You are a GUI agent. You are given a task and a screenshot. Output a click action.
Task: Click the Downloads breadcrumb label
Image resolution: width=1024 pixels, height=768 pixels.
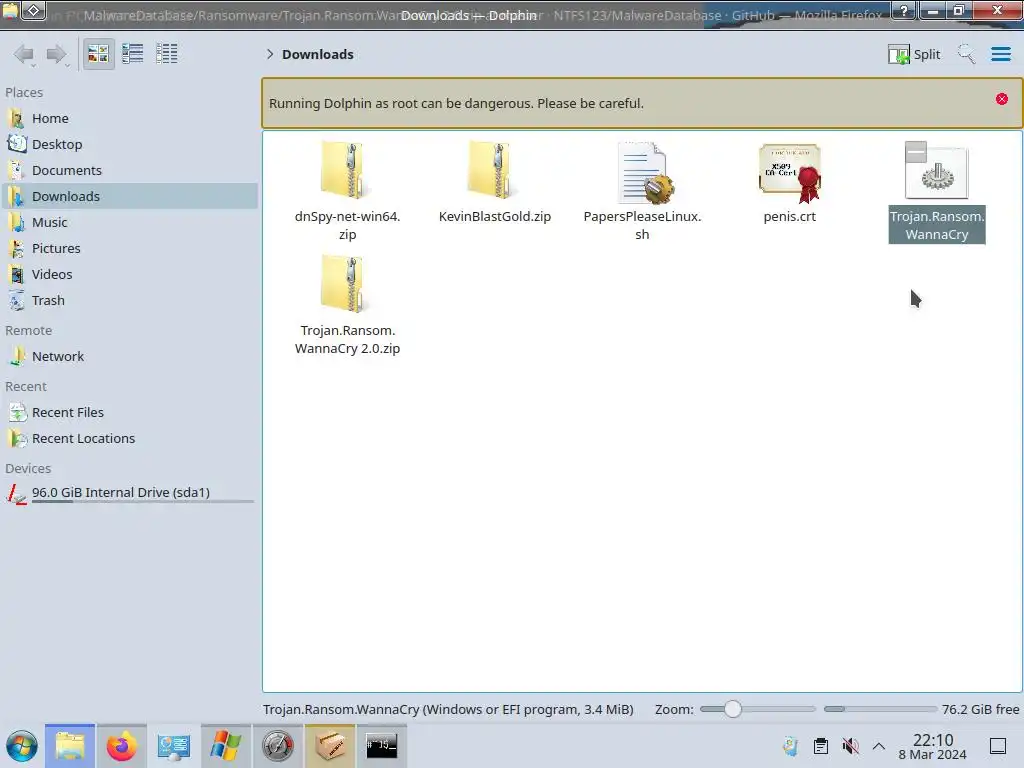click(318, 54)
